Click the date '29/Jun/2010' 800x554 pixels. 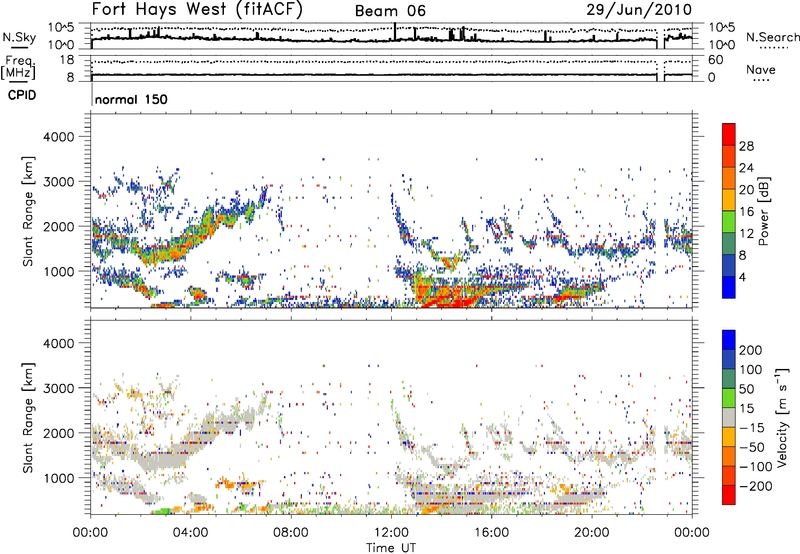pos(639,10)
